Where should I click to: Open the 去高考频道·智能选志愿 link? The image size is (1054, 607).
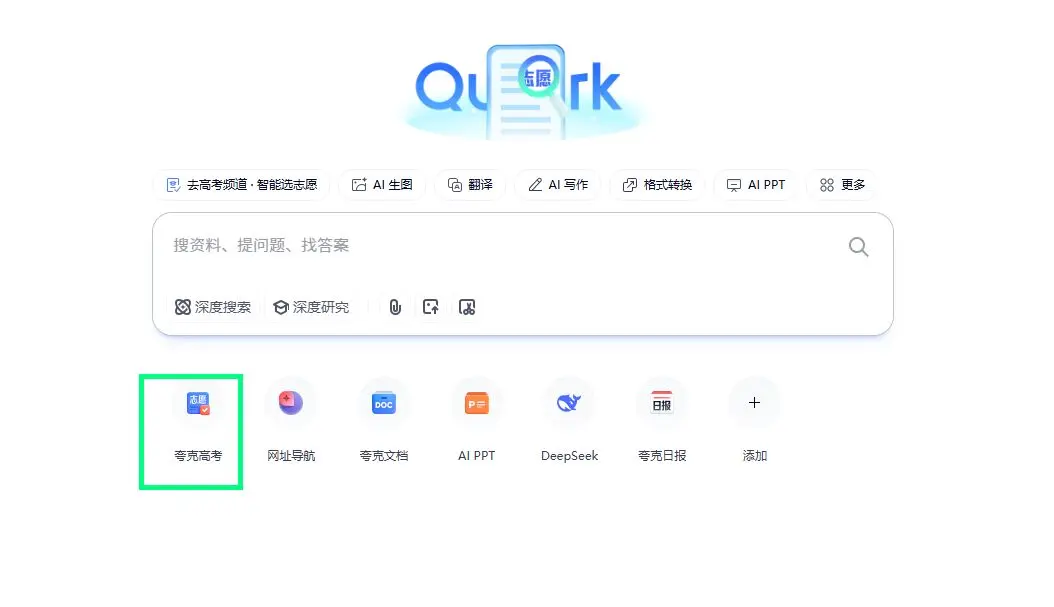click(x=242, y=185)
